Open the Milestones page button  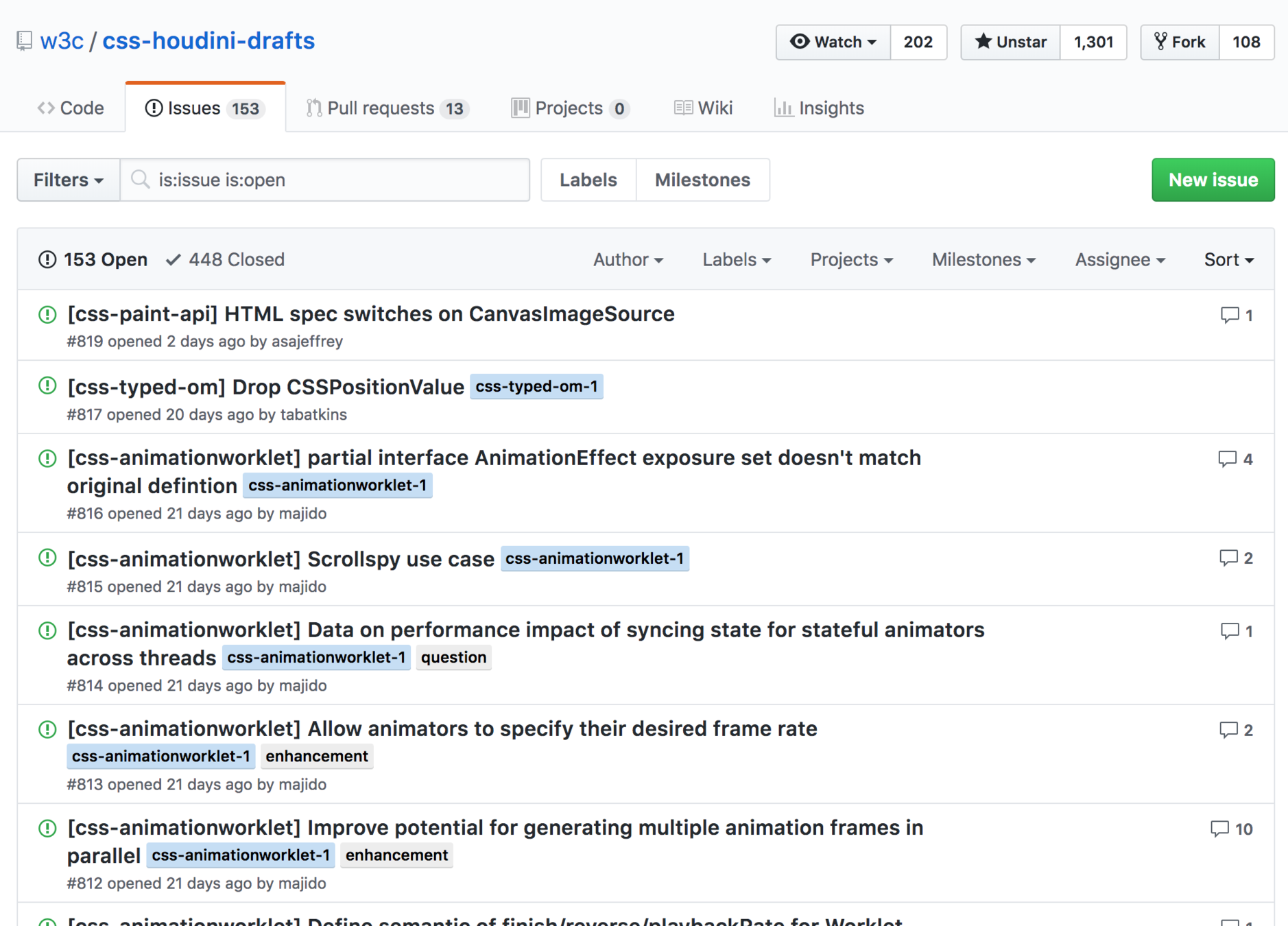coord(703,180)
